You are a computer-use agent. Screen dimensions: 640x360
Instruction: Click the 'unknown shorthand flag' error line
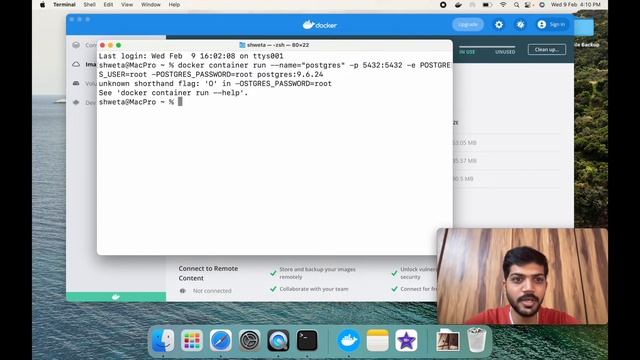pyautogui.click(x=215, y=84)
